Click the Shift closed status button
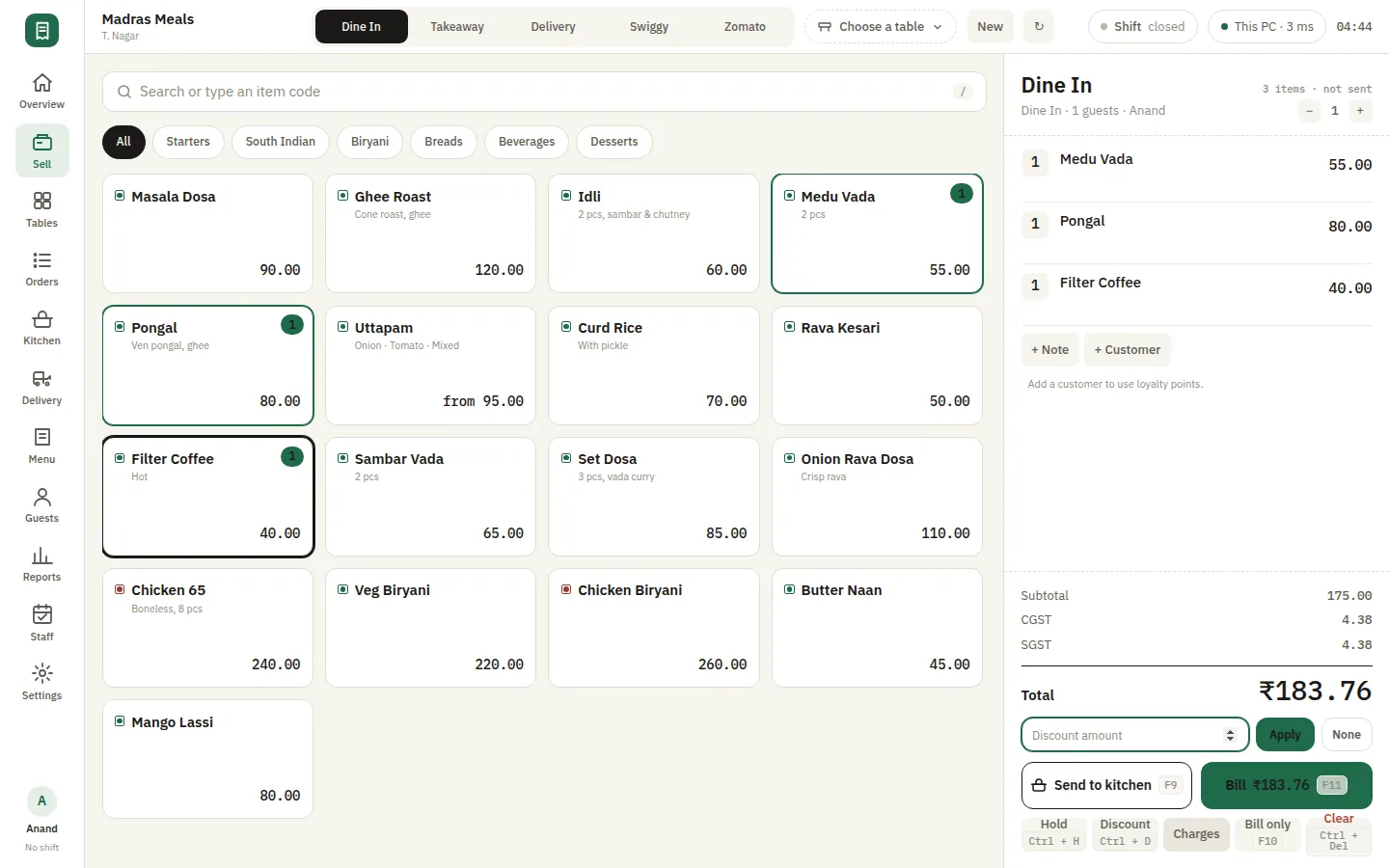 click(1143, 27)
